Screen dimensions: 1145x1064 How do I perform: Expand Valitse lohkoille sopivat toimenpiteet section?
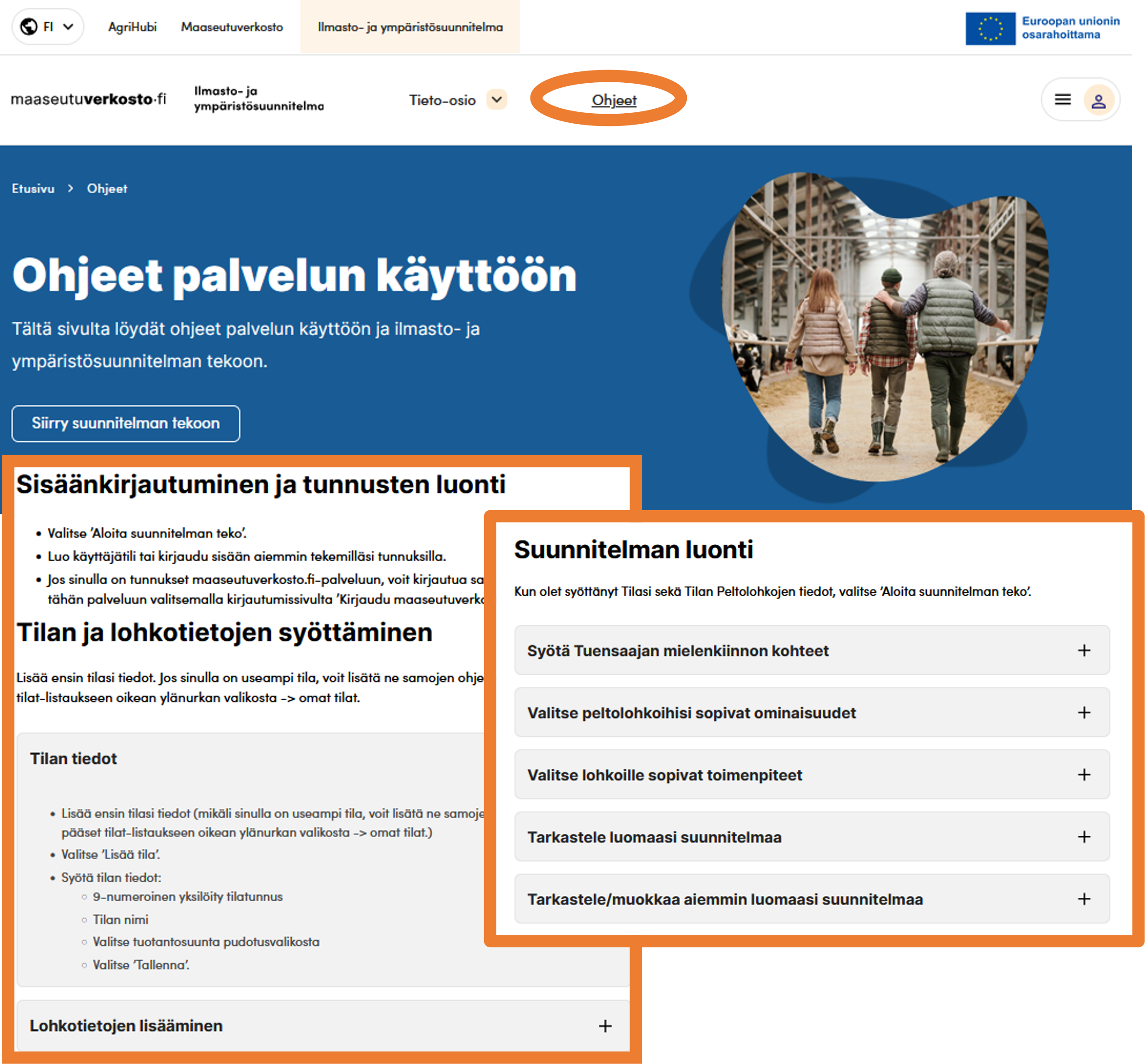[x=1085, y=774]
